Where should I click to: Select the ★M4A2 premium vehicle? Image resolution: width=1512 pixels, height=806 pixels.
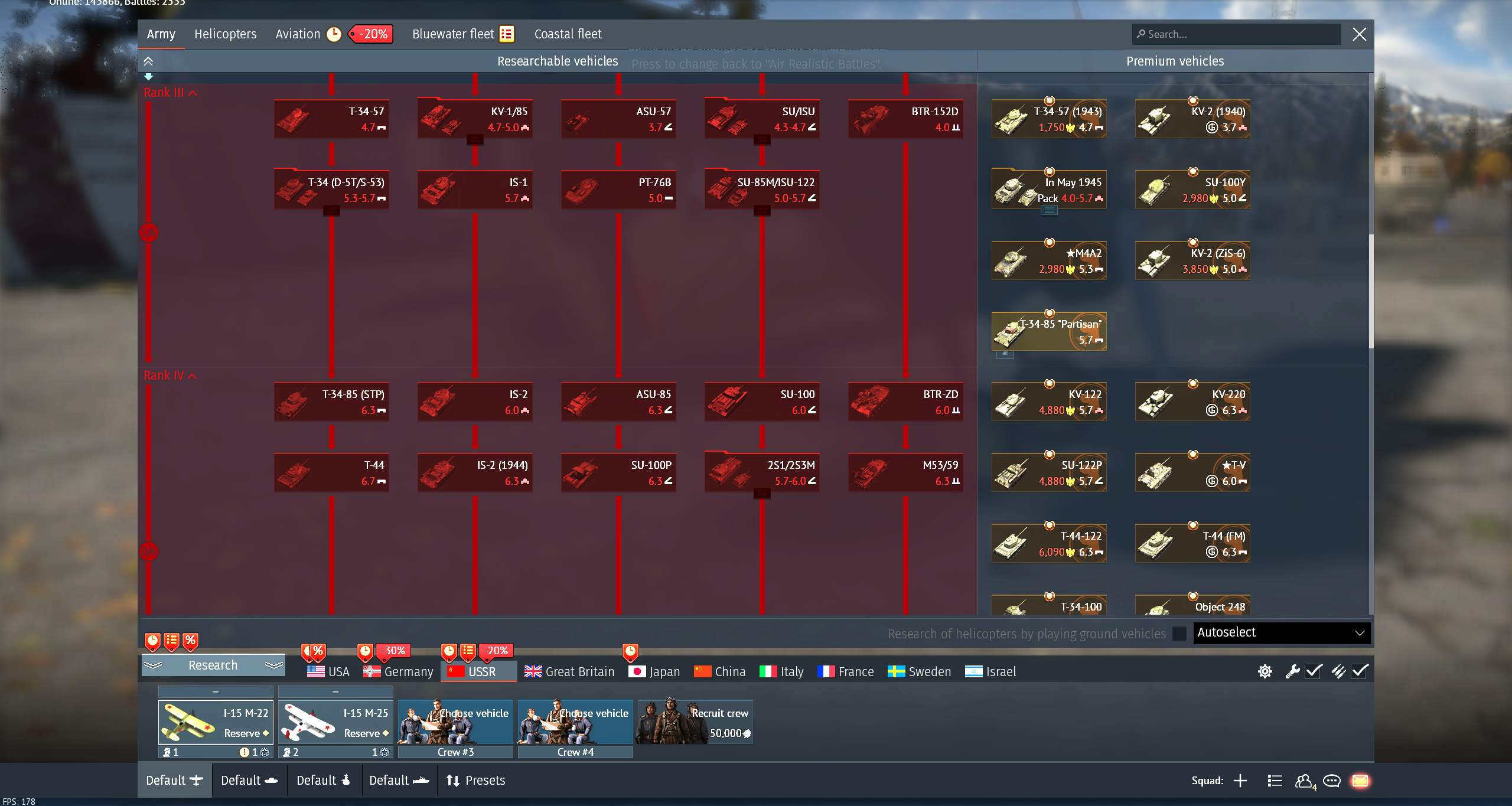coord(1049,260)
